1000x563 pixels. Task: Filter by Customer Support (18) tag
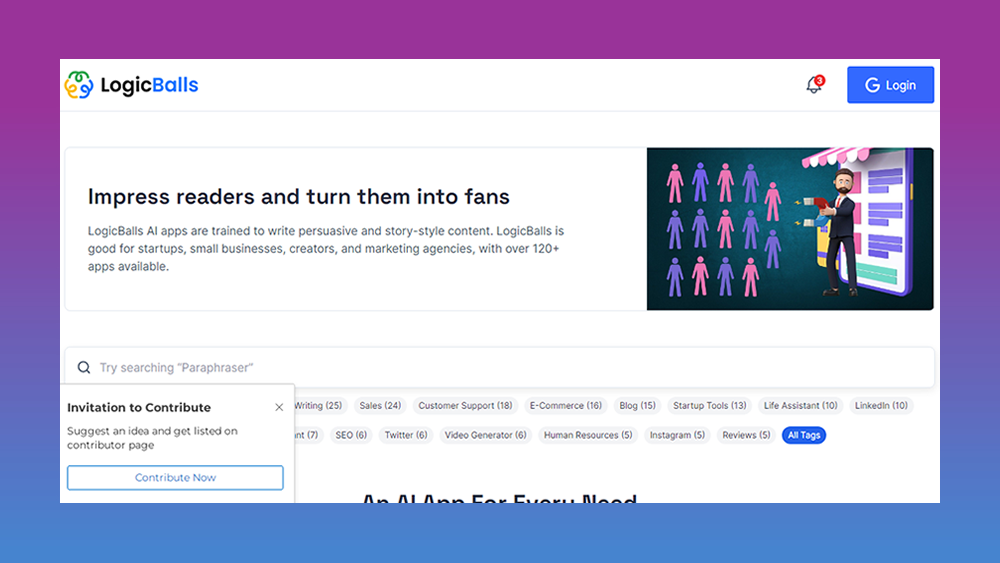click(465, 406)
